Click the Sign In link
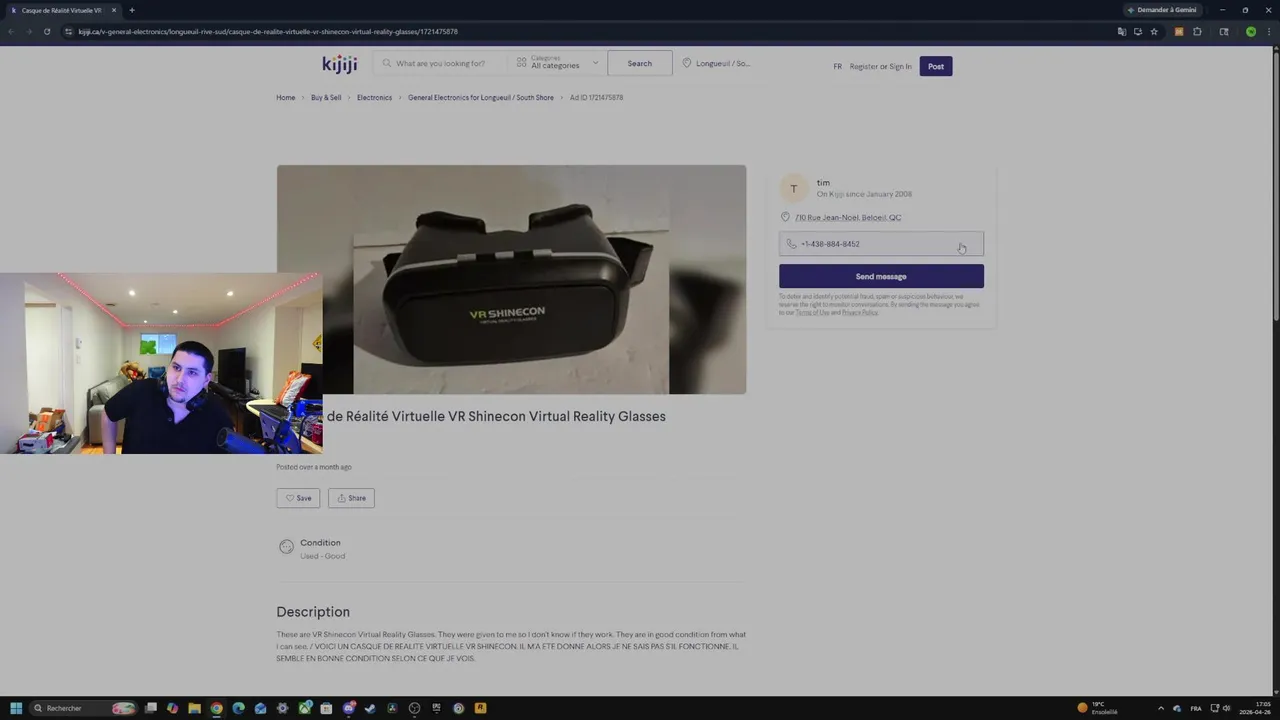Screen dimensions: 1280x720 coord(900,66)
